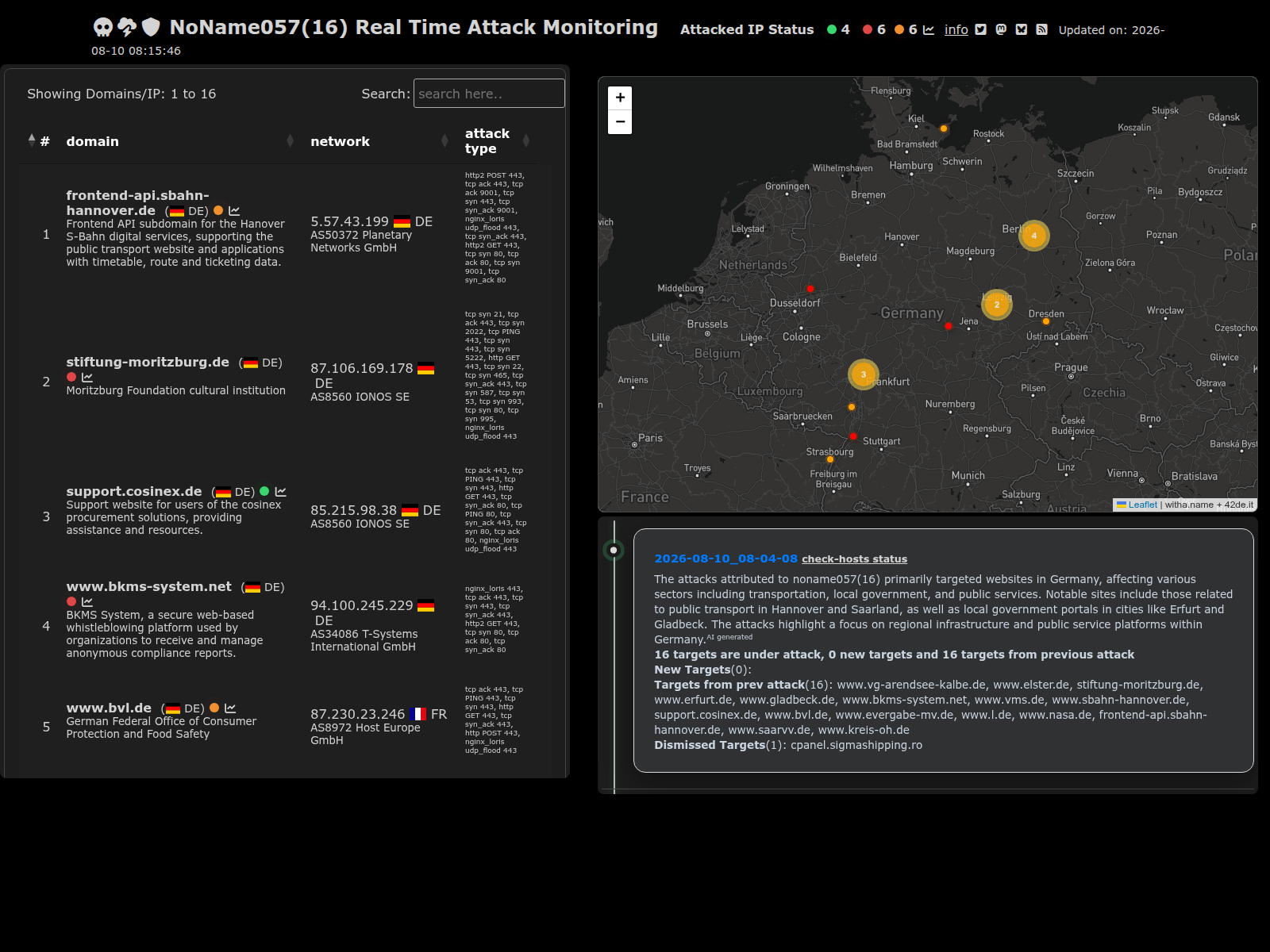Viewport: 1270px width, 952px height.
Task: Open the Berlin cluster marker showing 4
Action: tap(1034, 236)
